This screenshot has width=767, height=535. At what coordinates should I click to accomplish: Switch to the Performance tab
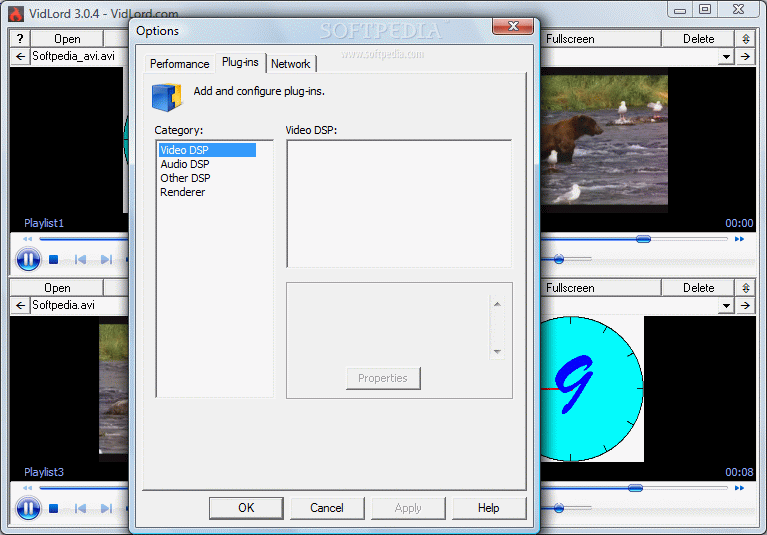pyautogui.click(x=180, y=64)
